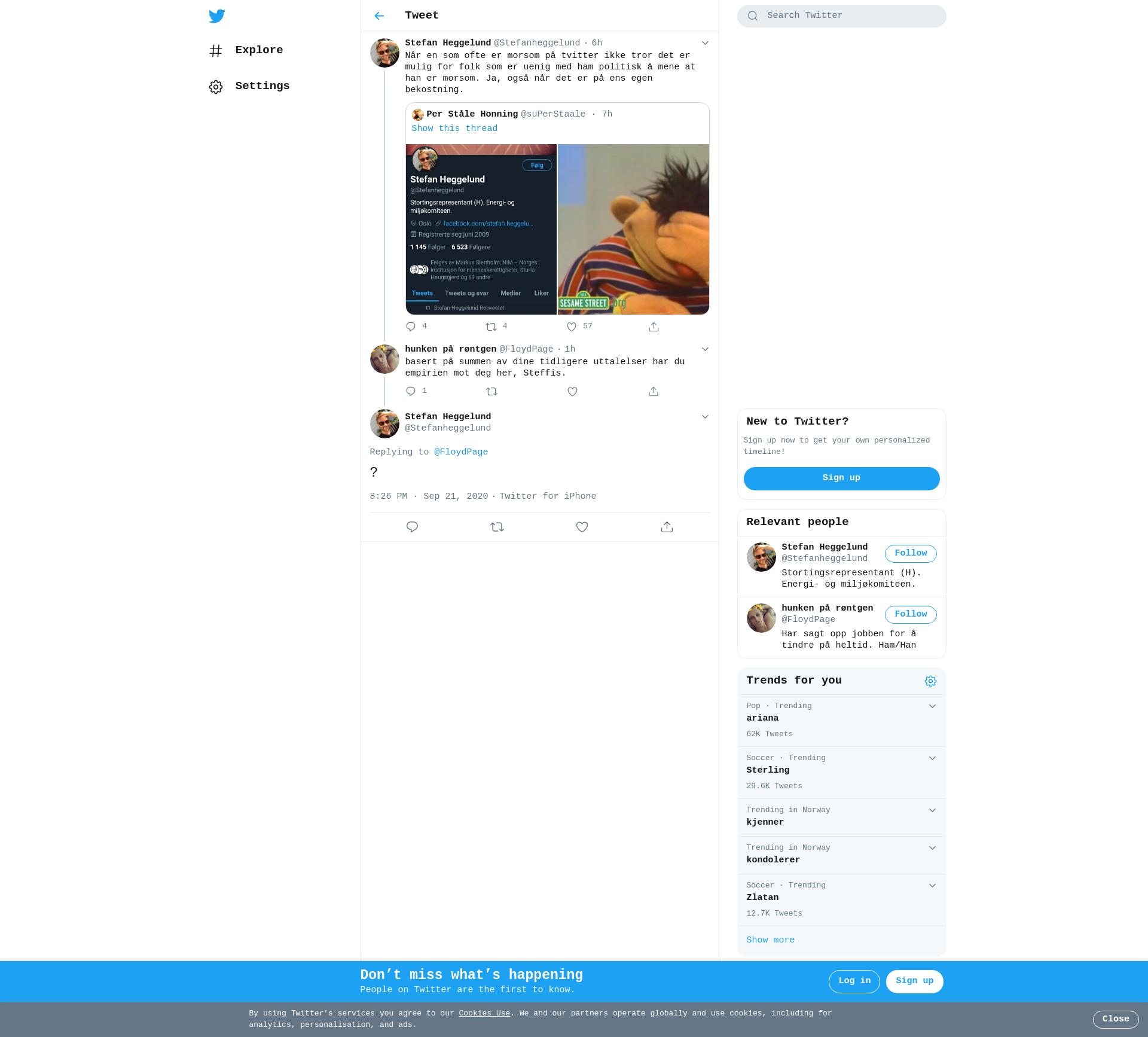Retweet the main '?' tweet

pyautogui.click(x=497, y=527)
